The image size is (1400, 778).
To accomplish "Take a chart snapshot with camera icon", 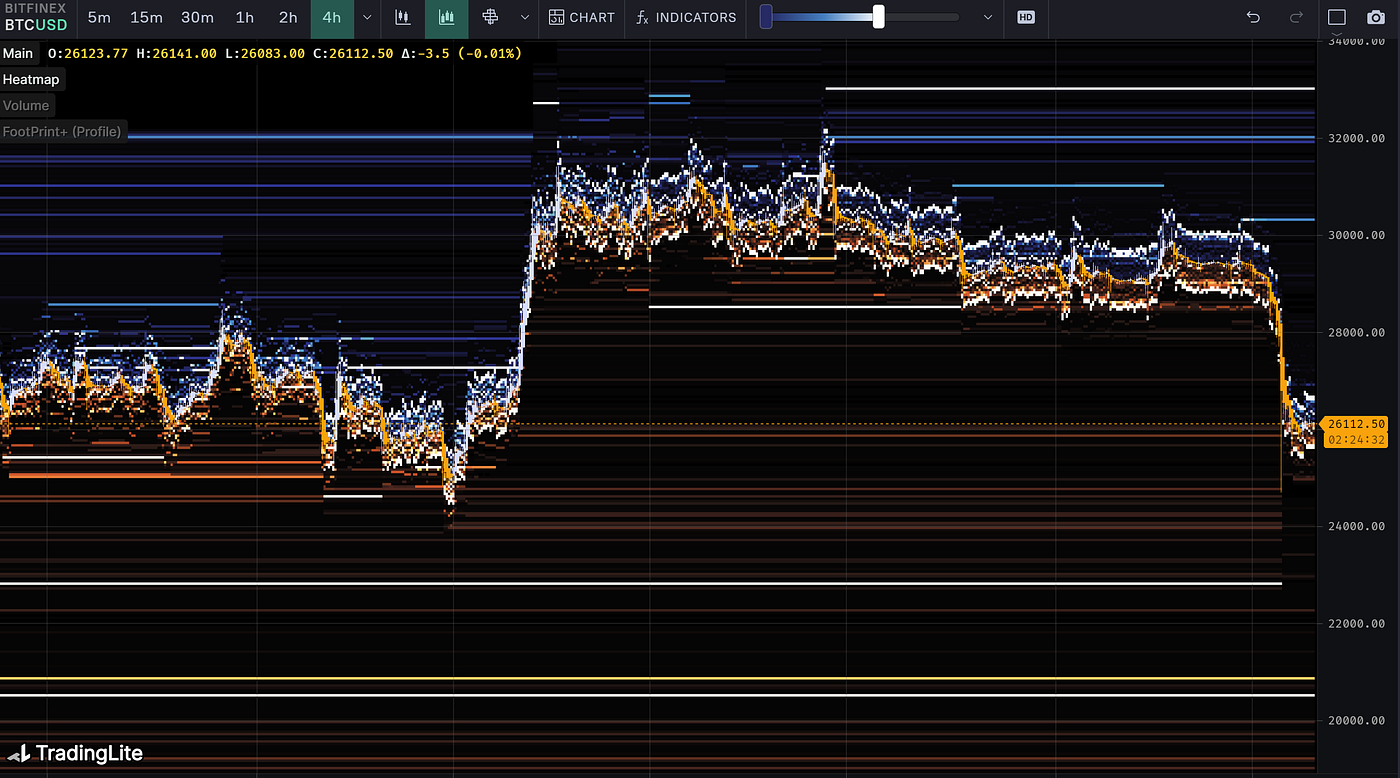I will pyautogui.click(x=1375, y=17).
